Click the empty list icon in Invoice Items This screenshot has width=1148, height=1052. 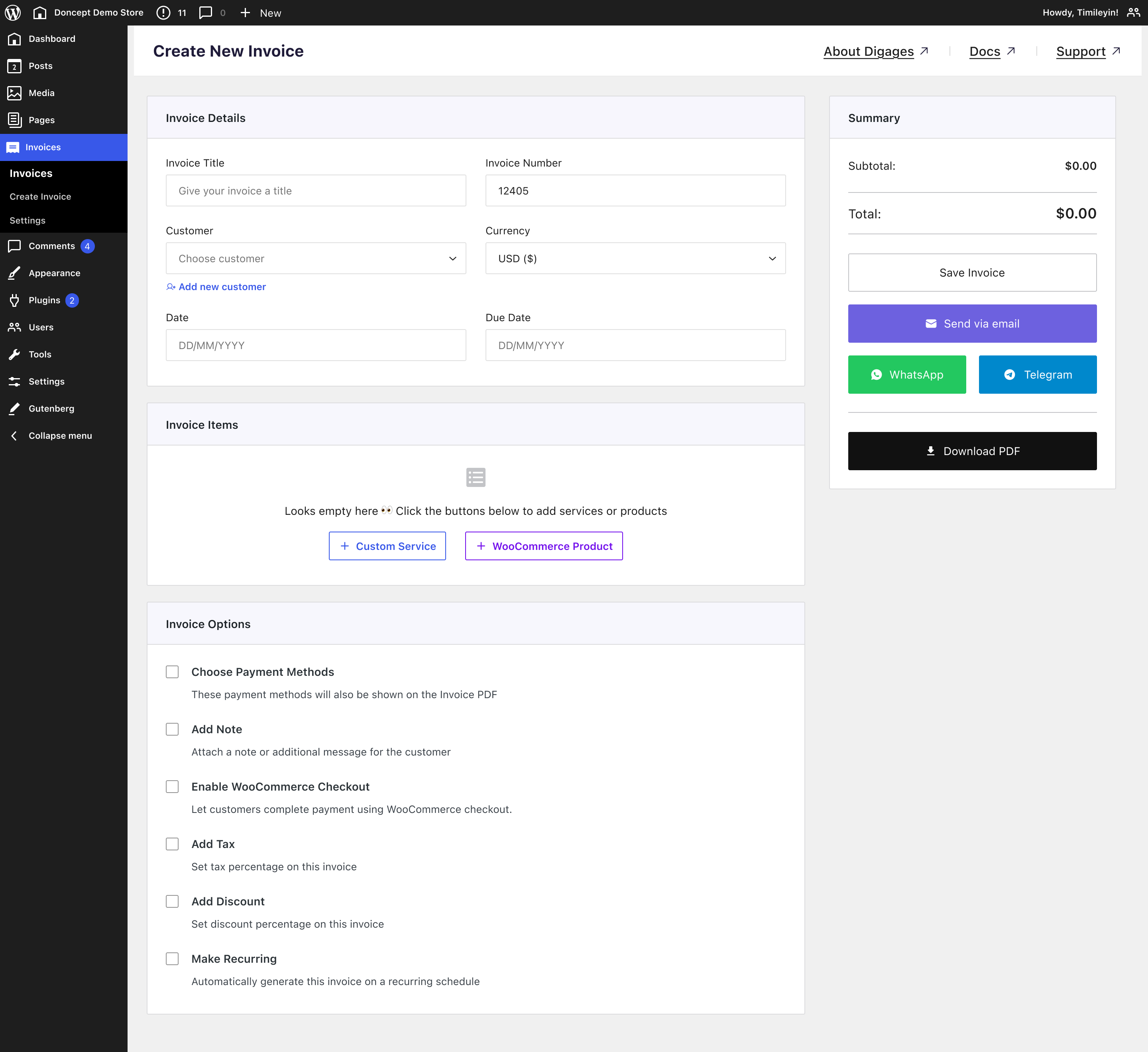476,477
